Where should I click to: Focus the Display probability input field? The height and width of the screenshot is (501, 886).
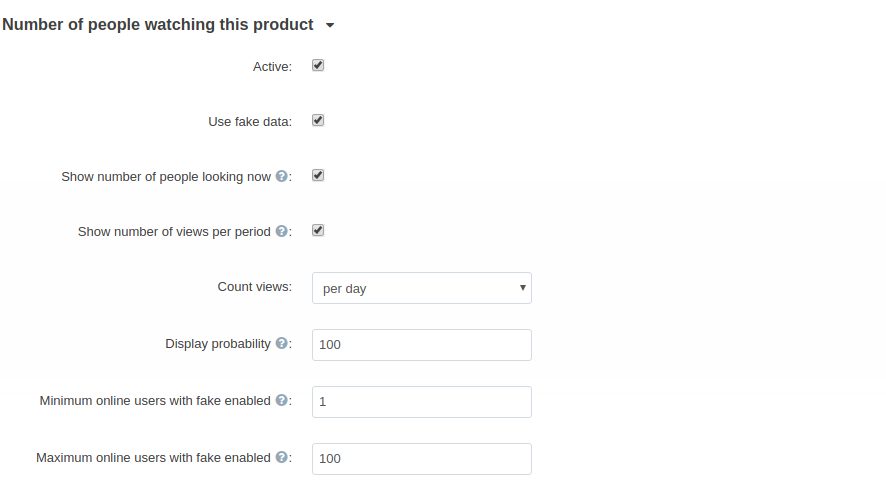pyautogui.click(x=422, y=345)
